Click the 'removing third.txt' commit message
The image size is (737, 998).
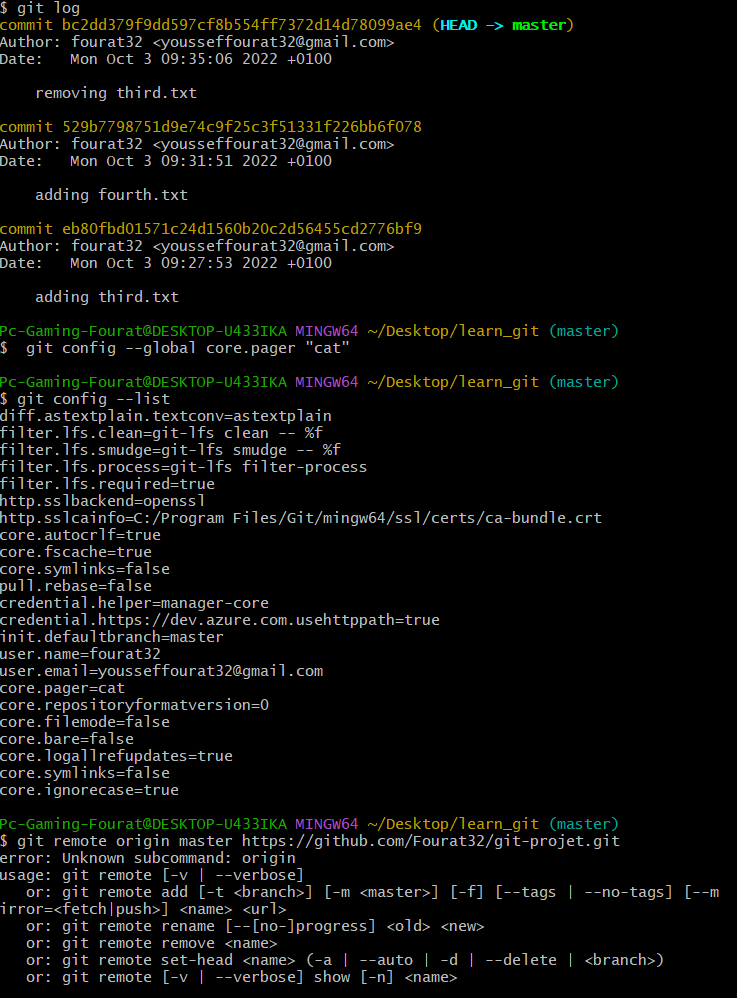tap(116, 93)
